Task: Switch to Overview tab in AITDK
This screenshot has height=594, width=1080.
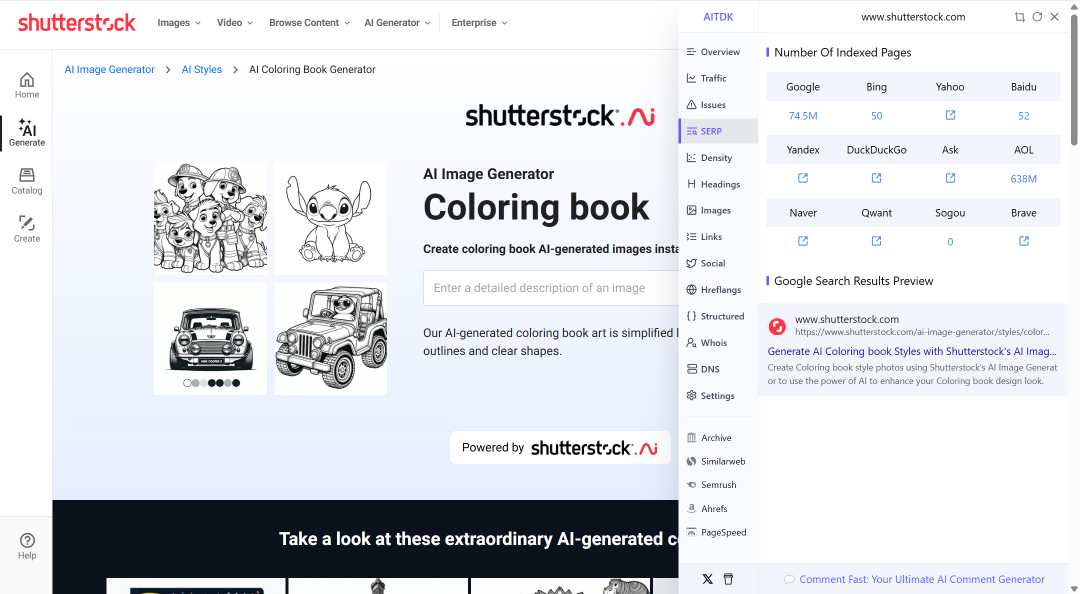Action: pyautogui.click(x=718, y=52)
